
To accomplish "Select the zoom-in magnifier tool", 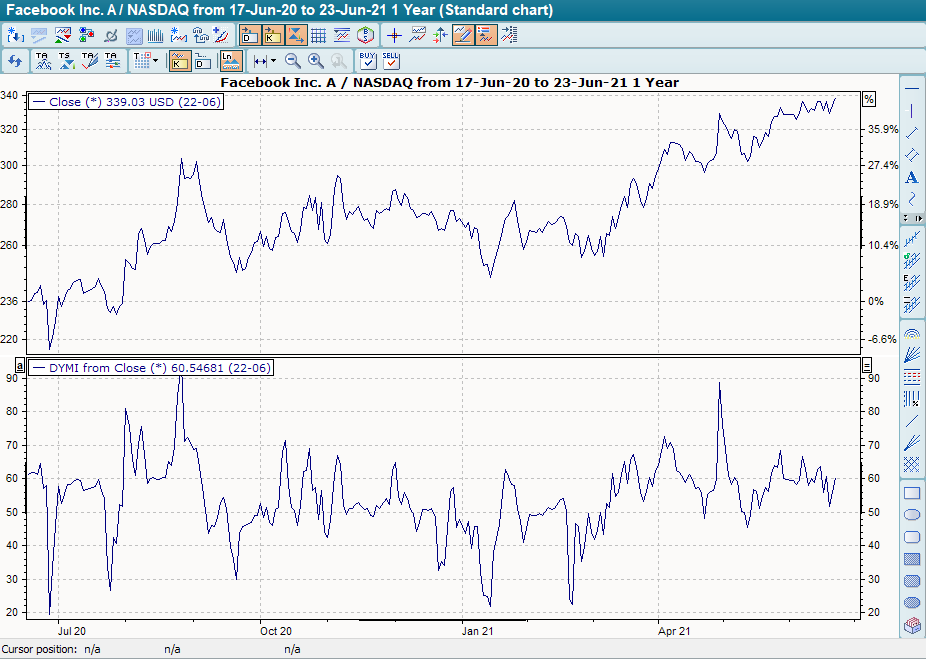I will (315, 60).
